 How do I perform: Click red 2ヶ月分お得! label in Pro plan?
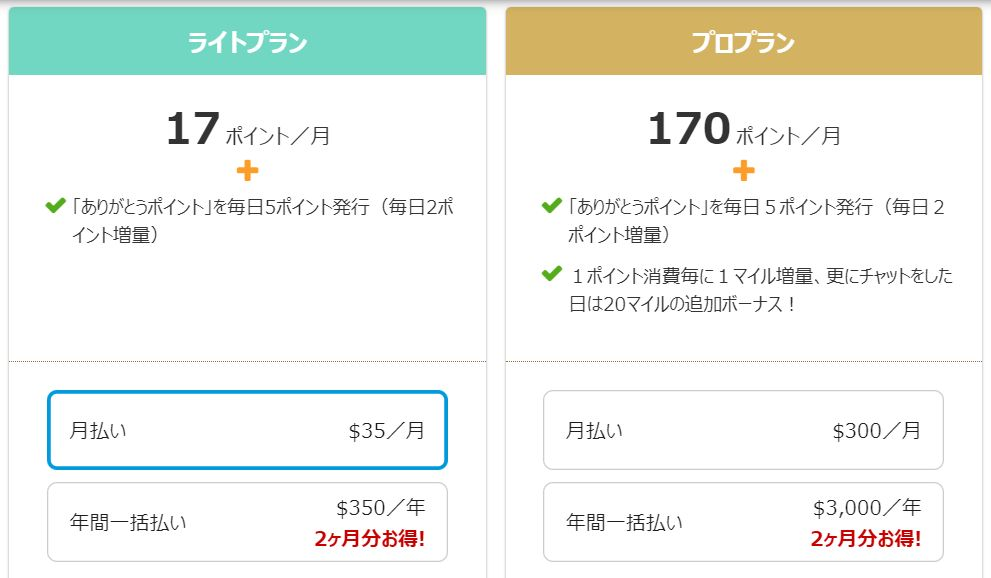pyautogui.click(x=866, y=539)
